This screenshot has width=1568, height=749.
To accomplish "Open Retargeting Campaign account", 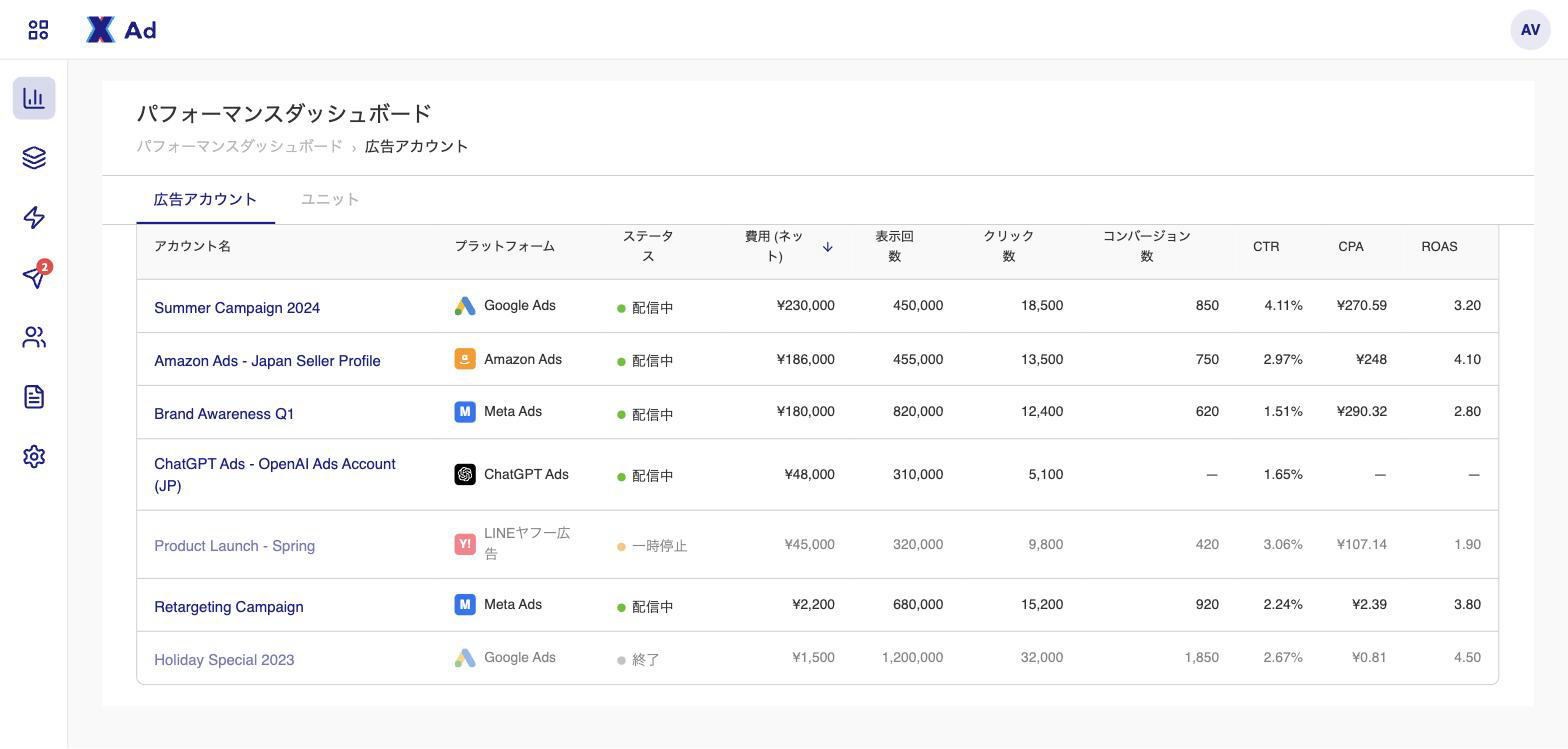I will pos(229,607).
